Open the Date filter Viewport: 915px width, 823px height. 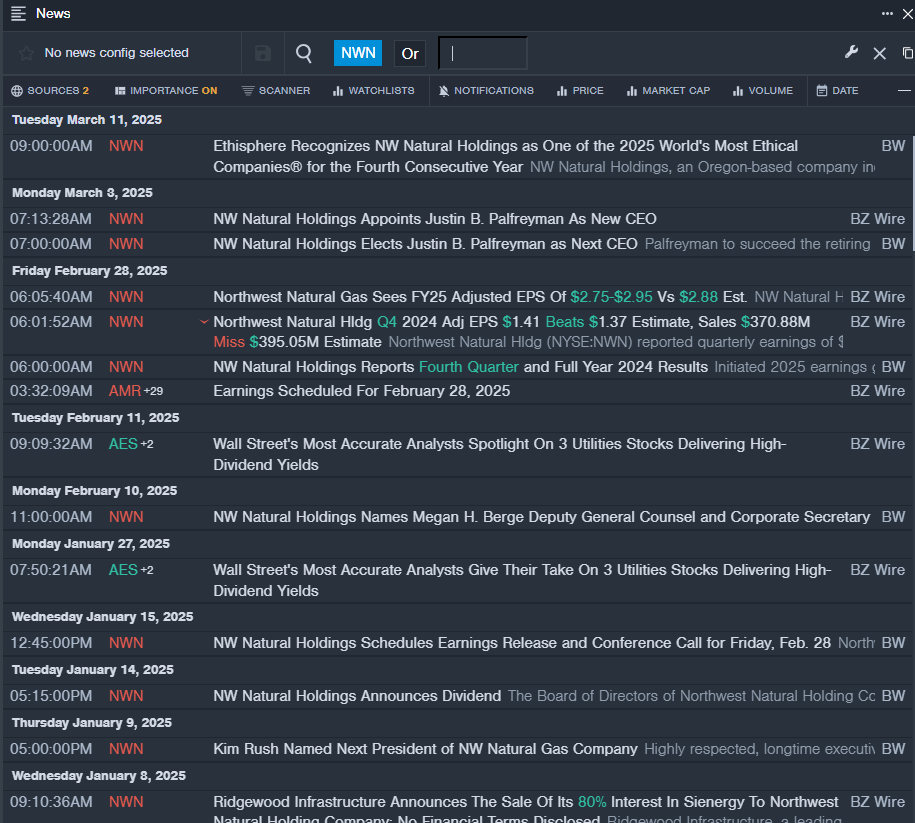(x=837, y=90)
